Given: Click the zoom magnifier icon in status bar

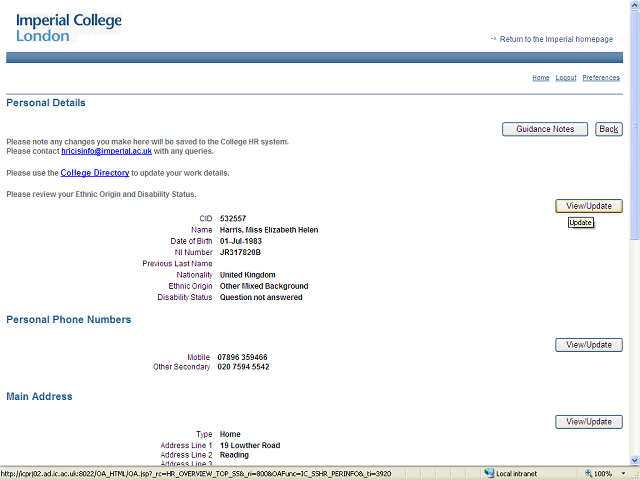Looking at the screenshot, I should tap(588, 473).
